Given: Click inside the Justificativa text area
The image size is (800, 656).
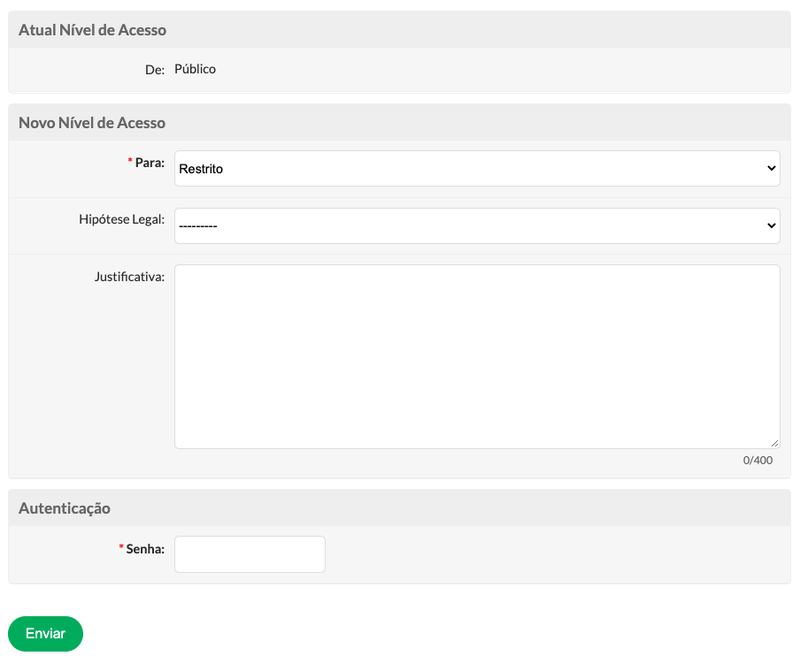Looking at the screenshot, I should 477,357.
